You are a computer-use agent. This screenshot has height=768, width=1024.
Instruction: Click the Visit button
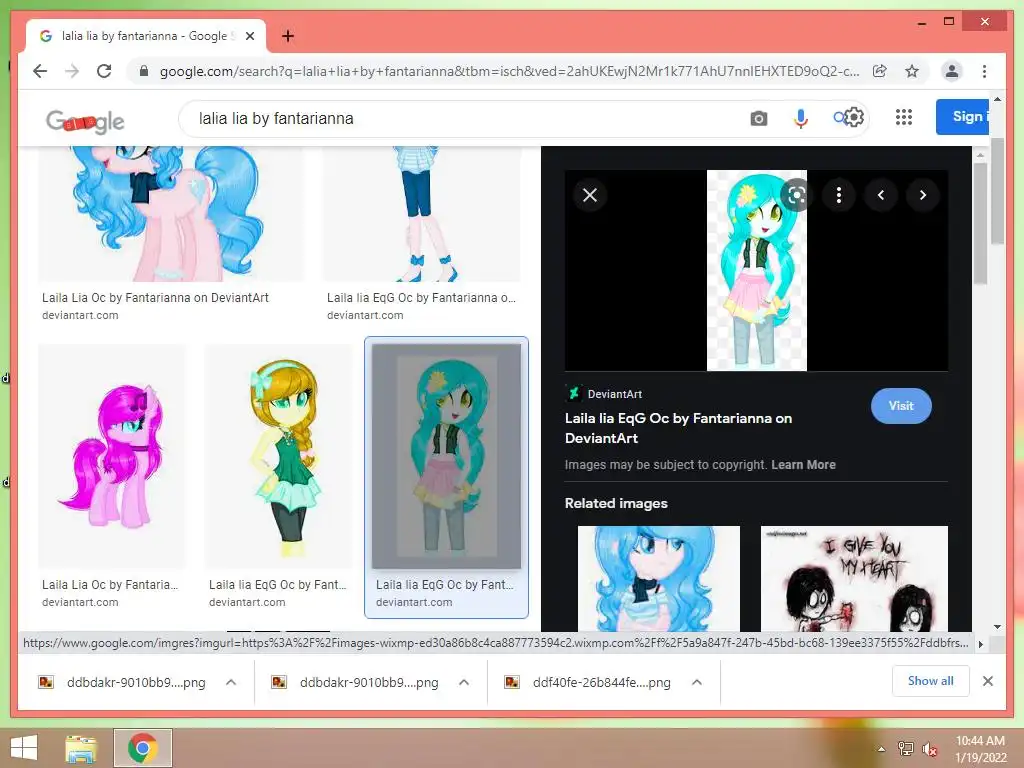901,406
